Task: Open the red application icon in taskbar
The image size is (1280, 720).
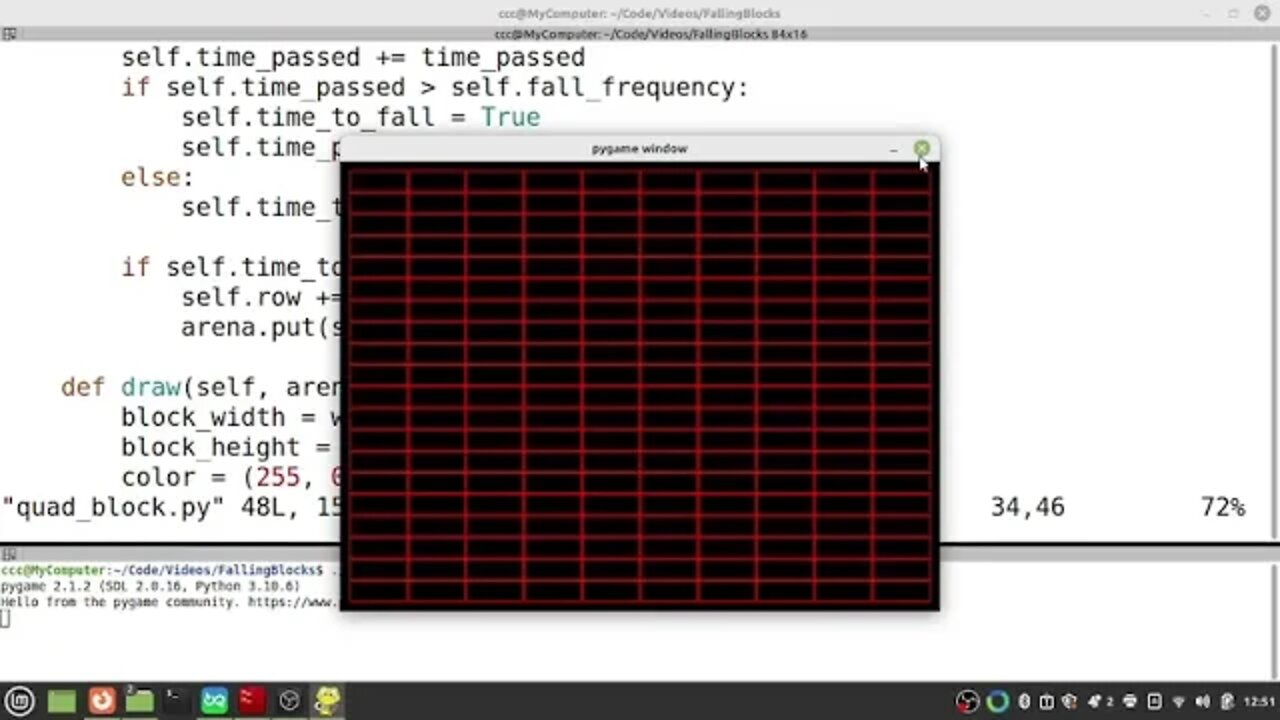Action: (x=252, y=701)
